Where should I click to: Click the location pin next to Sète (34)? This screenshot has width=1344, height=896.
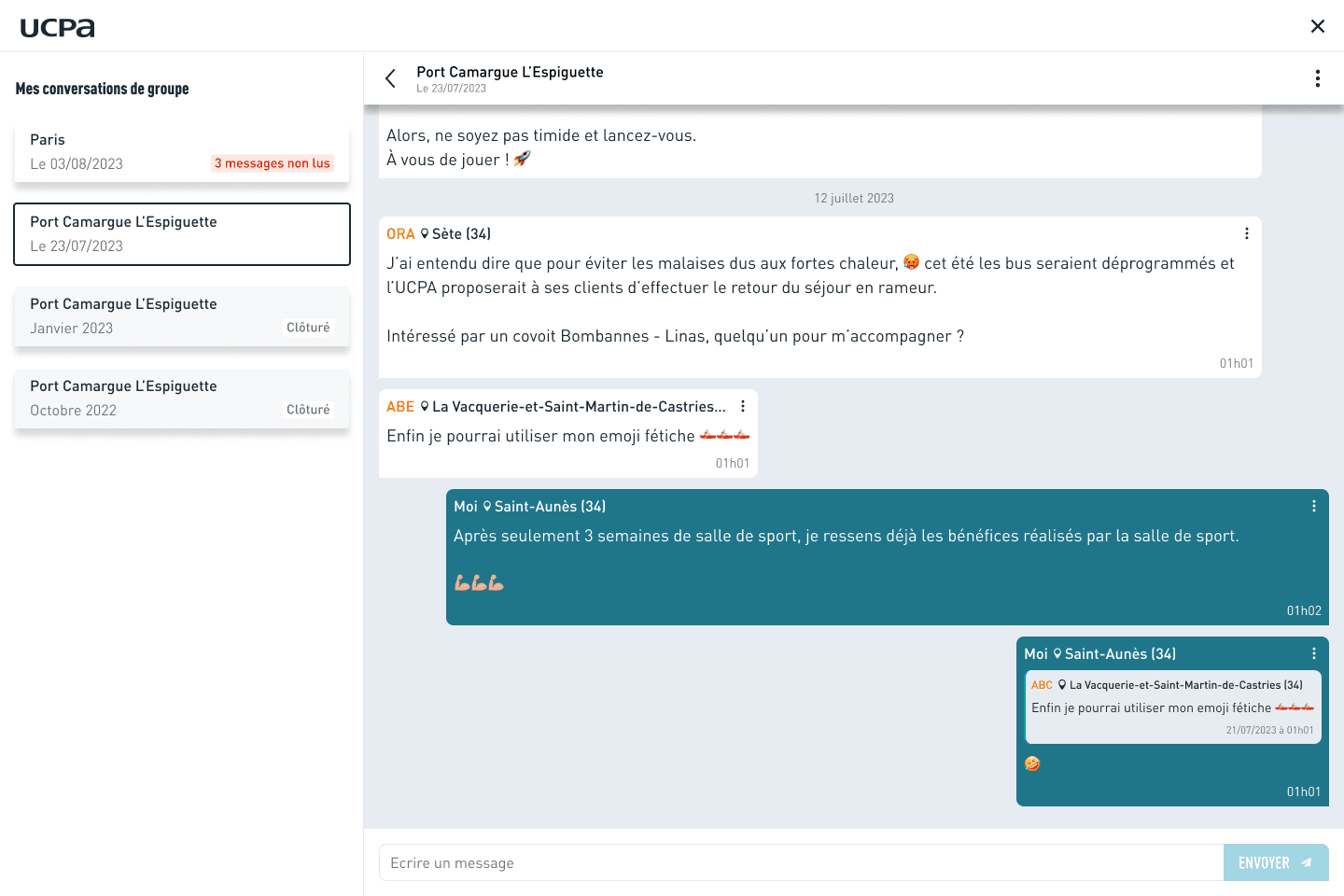point(425,233)
